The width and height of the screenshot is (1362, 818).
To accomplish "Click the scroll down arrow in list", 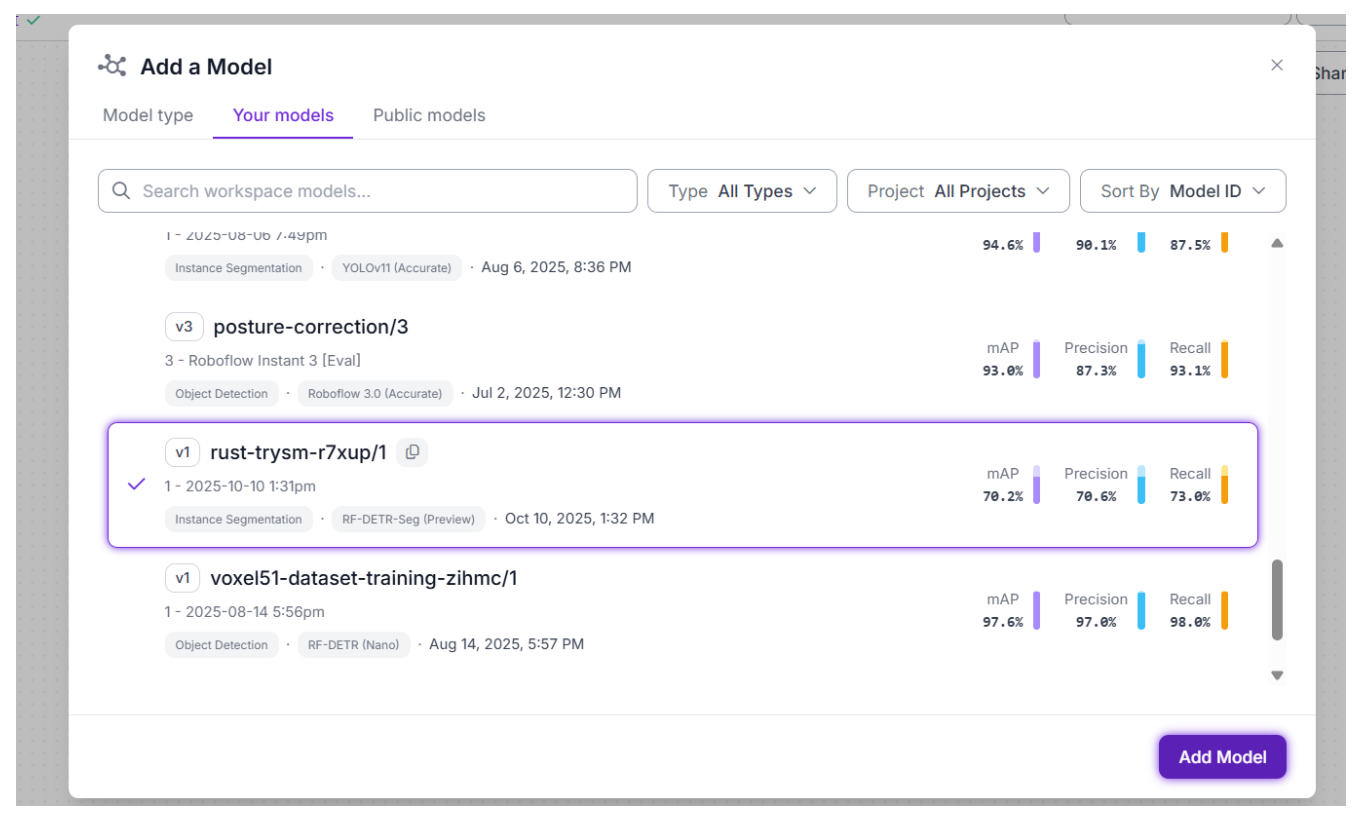I will point(1277,676).
